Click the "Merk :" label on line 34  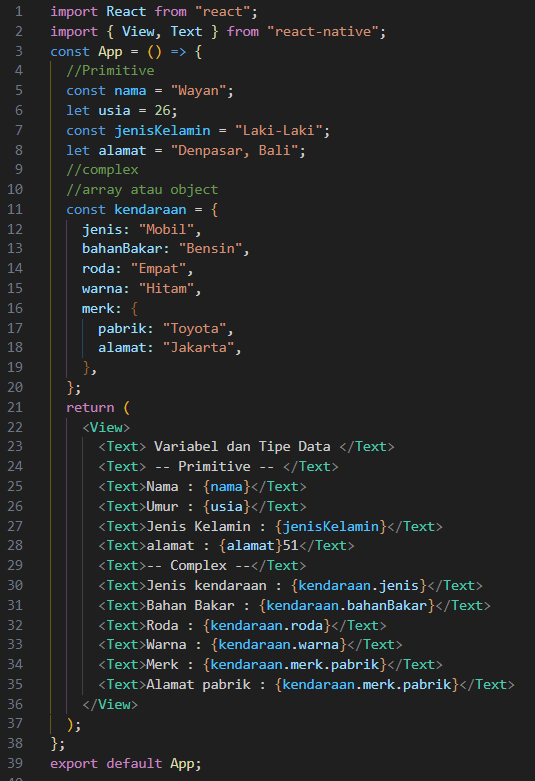[x=170, y=664]
